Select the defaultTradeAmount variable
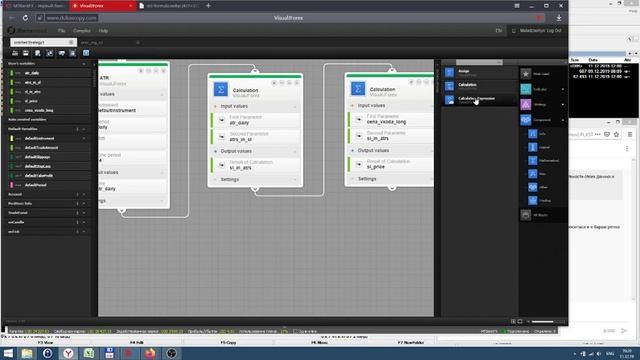 [41, 148]
